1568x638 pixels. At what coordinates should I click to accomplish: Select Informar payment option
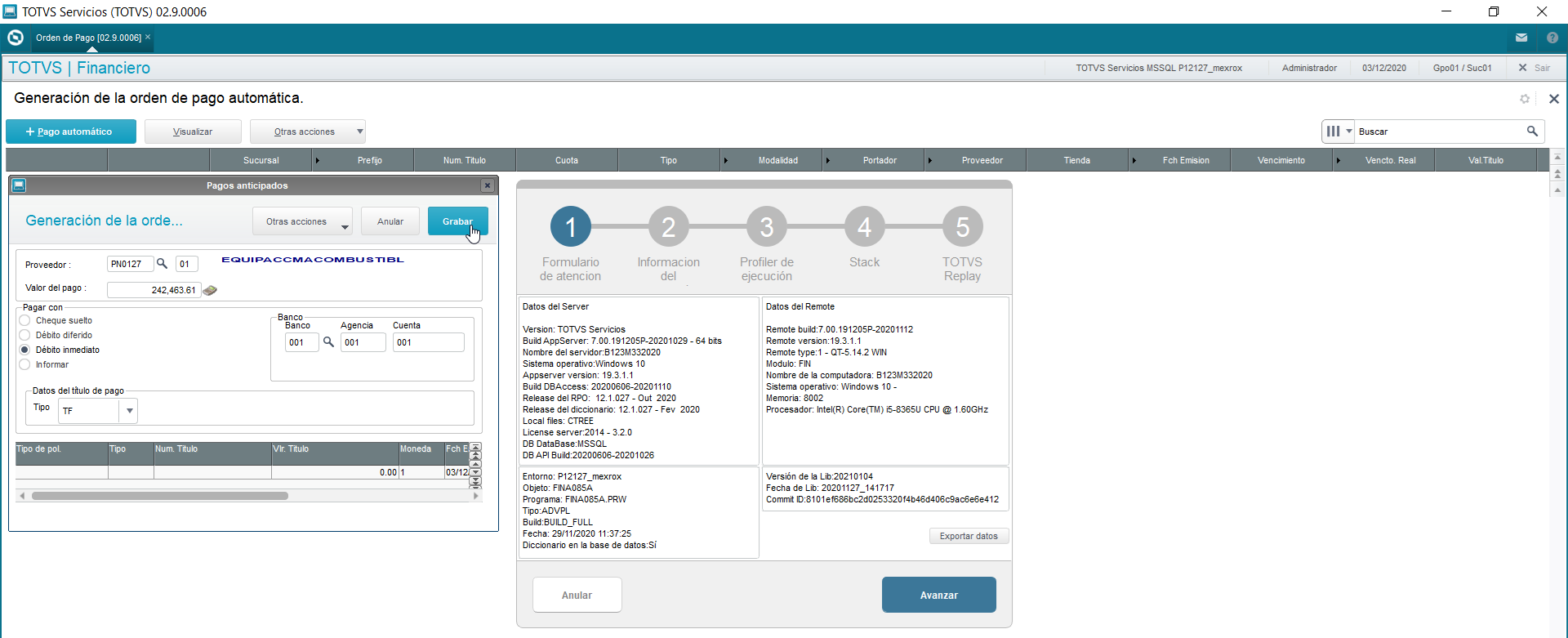point(24,364)
